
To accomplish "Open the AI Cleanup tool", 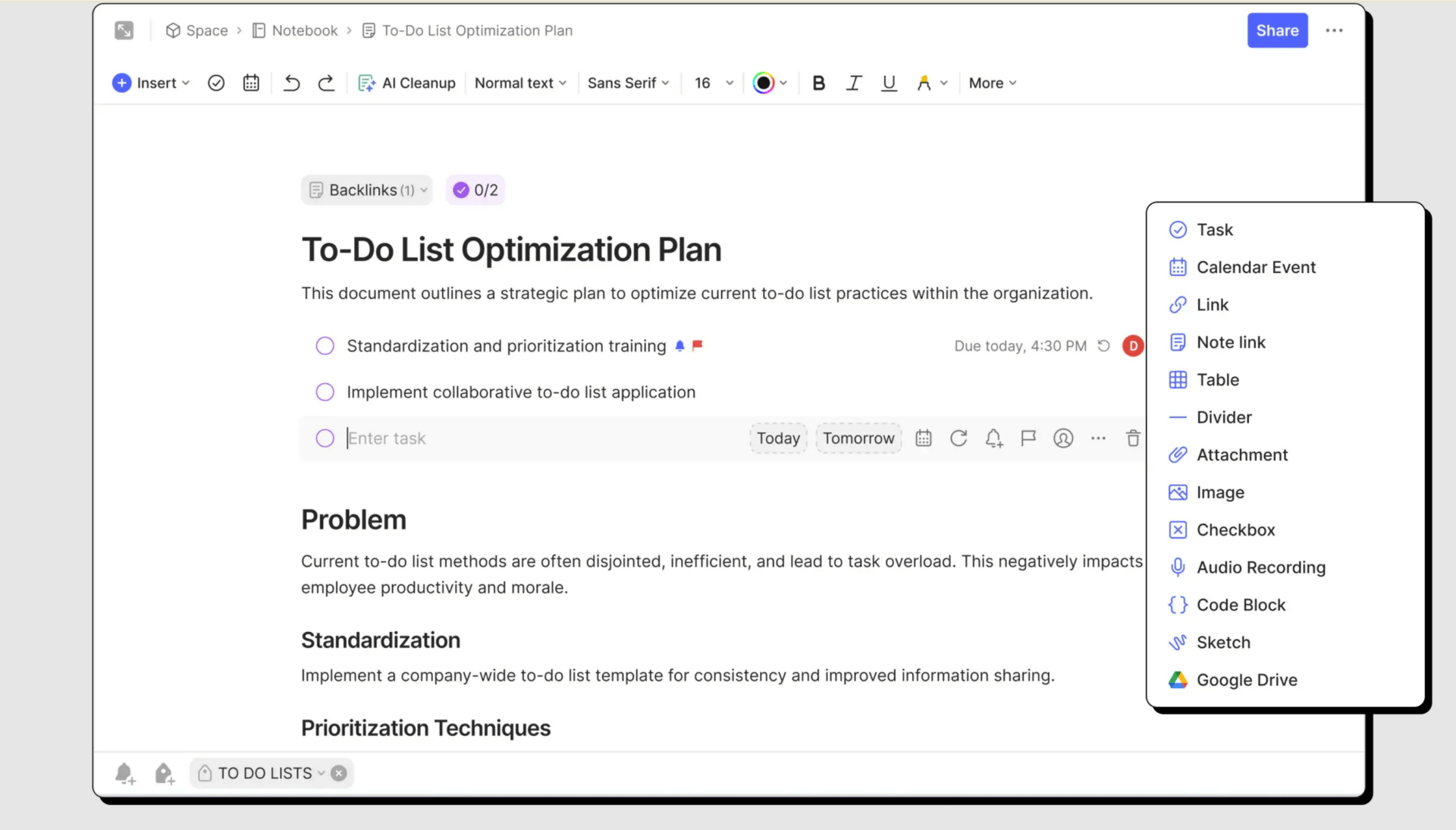I will click(406, 83).
